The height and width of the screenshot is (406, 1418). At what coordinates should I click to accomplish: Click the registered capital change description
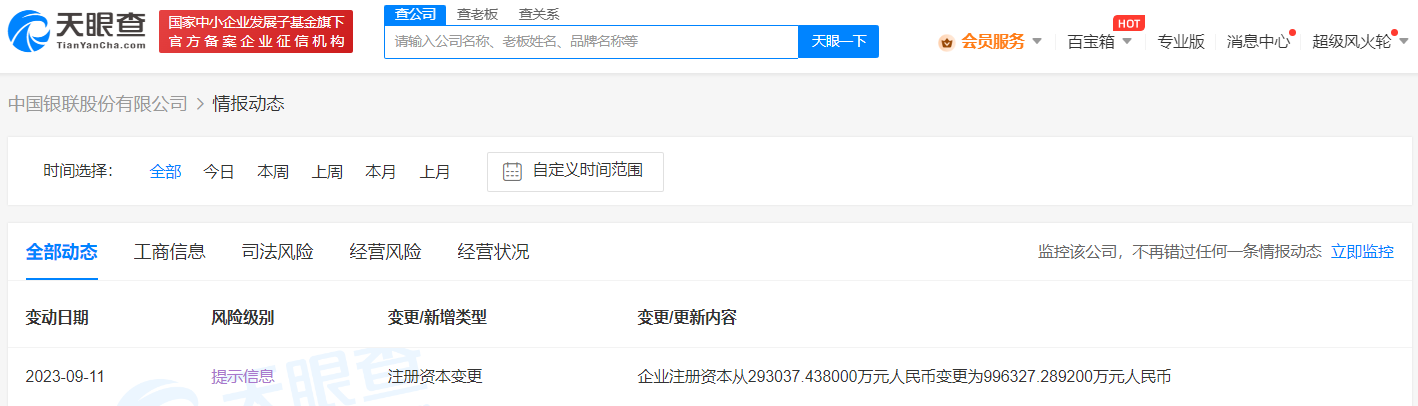[904, 377]
